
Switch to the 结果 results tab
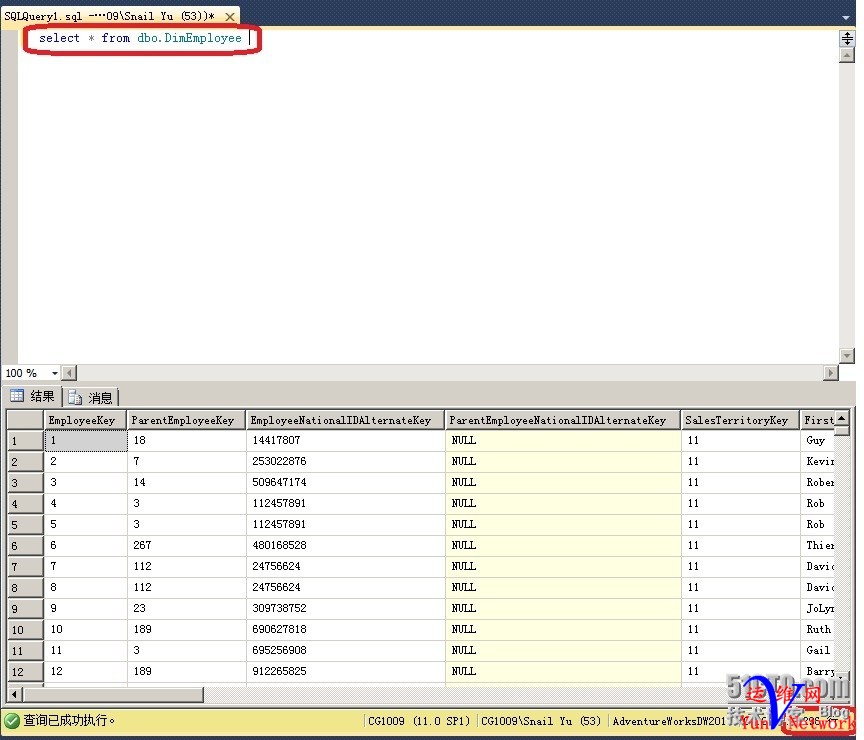coord(33,396)
